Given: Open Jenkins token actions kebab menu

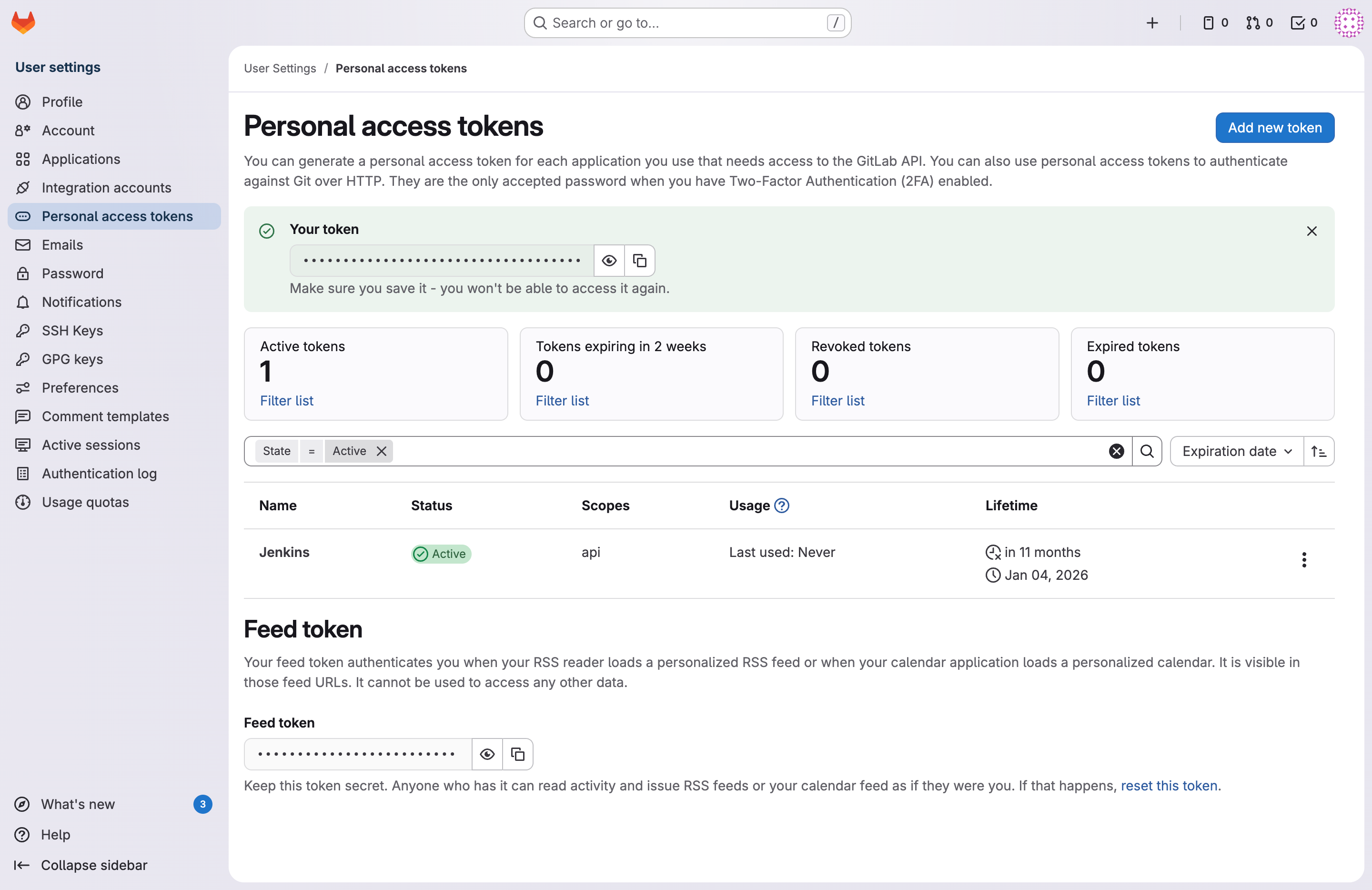Looking at the screenshot, I should coord(1304,560).
